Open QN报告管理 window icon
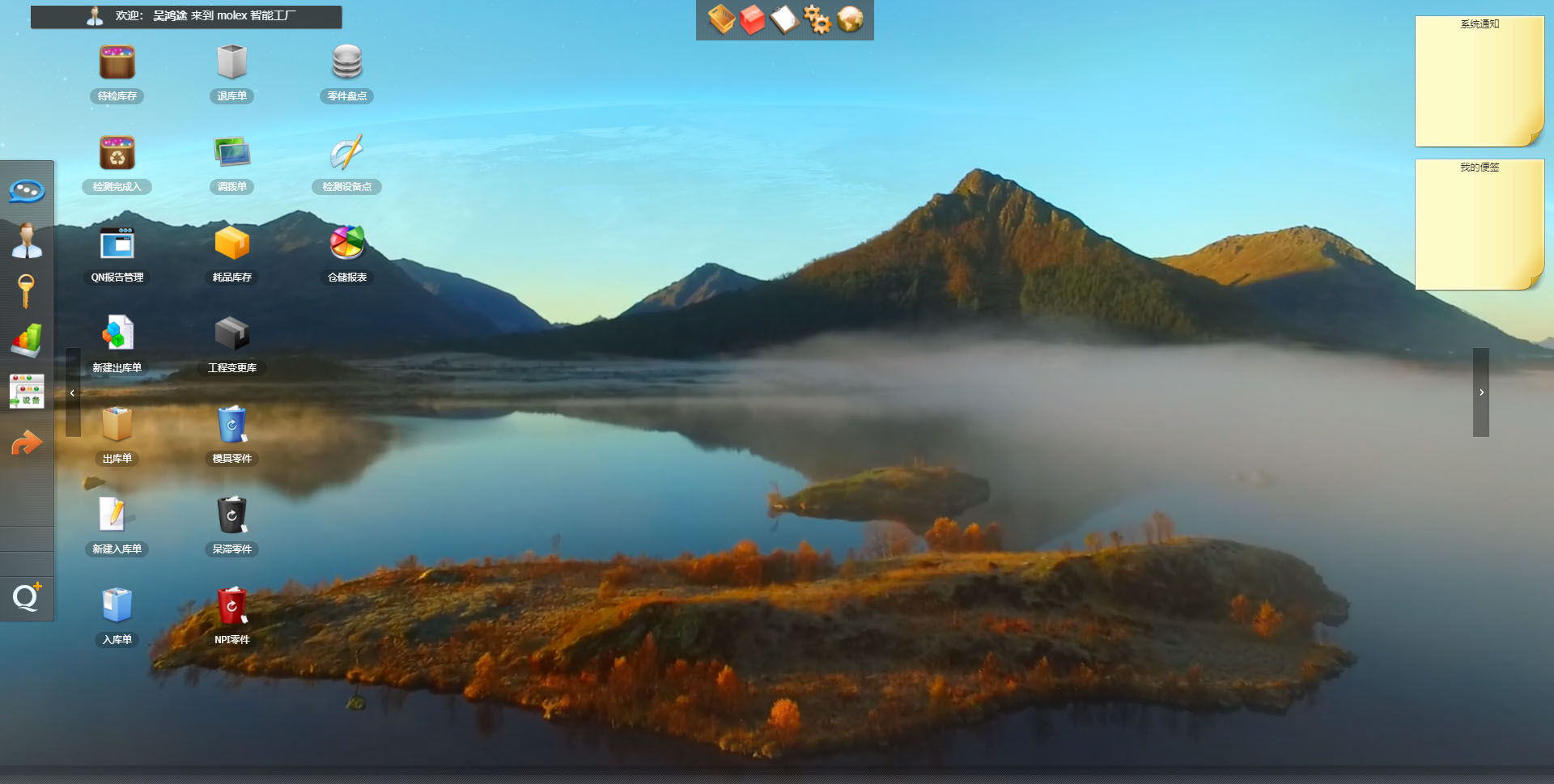 tap(117, 244)
